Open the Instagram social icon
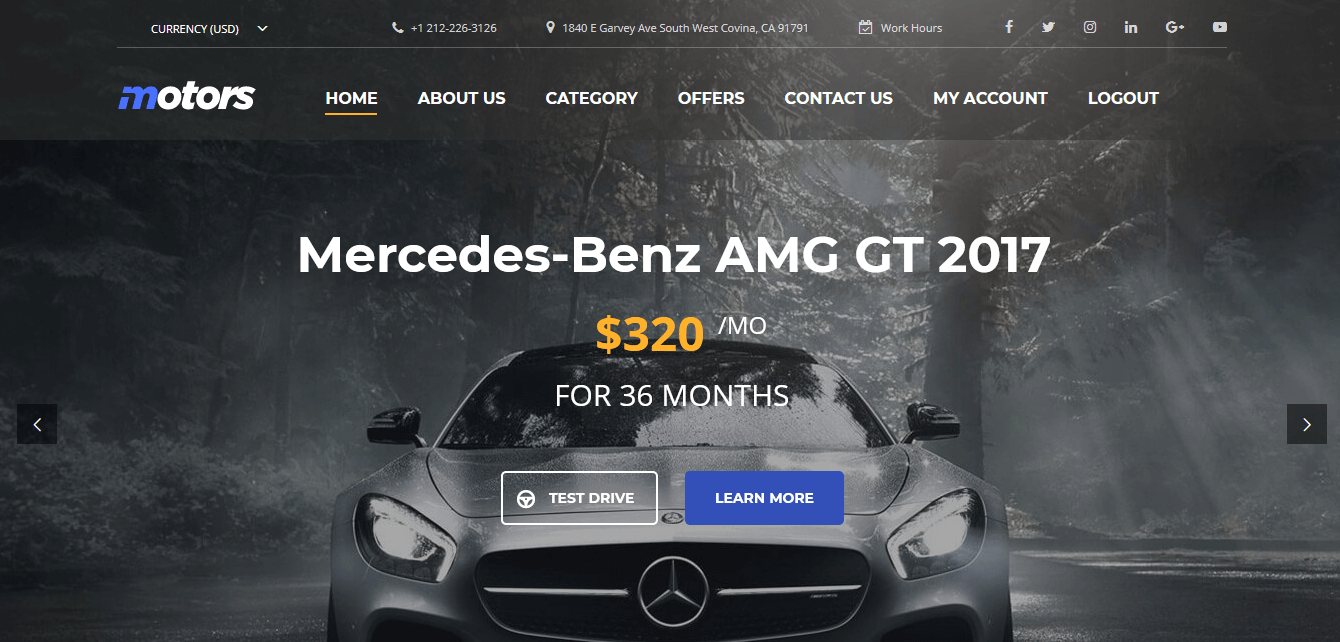Image resolution: width=1340 pixels, height=642 pixels. (x=1090, y=27)
